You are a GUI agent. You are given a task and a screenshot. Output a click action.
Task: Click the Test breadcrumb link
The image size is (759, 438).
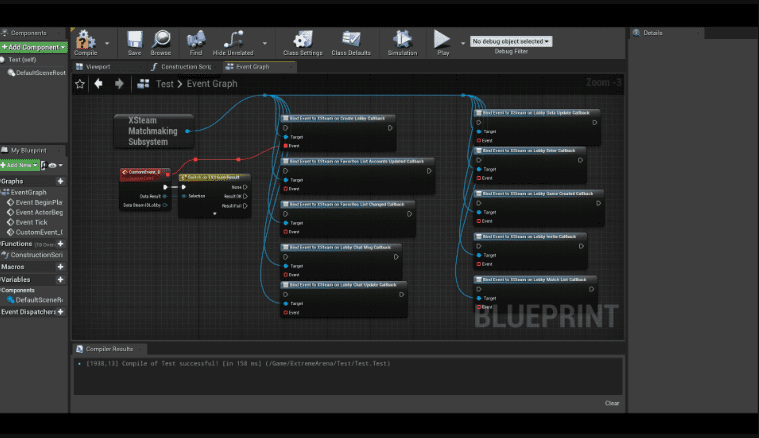(x=165, y=84)
